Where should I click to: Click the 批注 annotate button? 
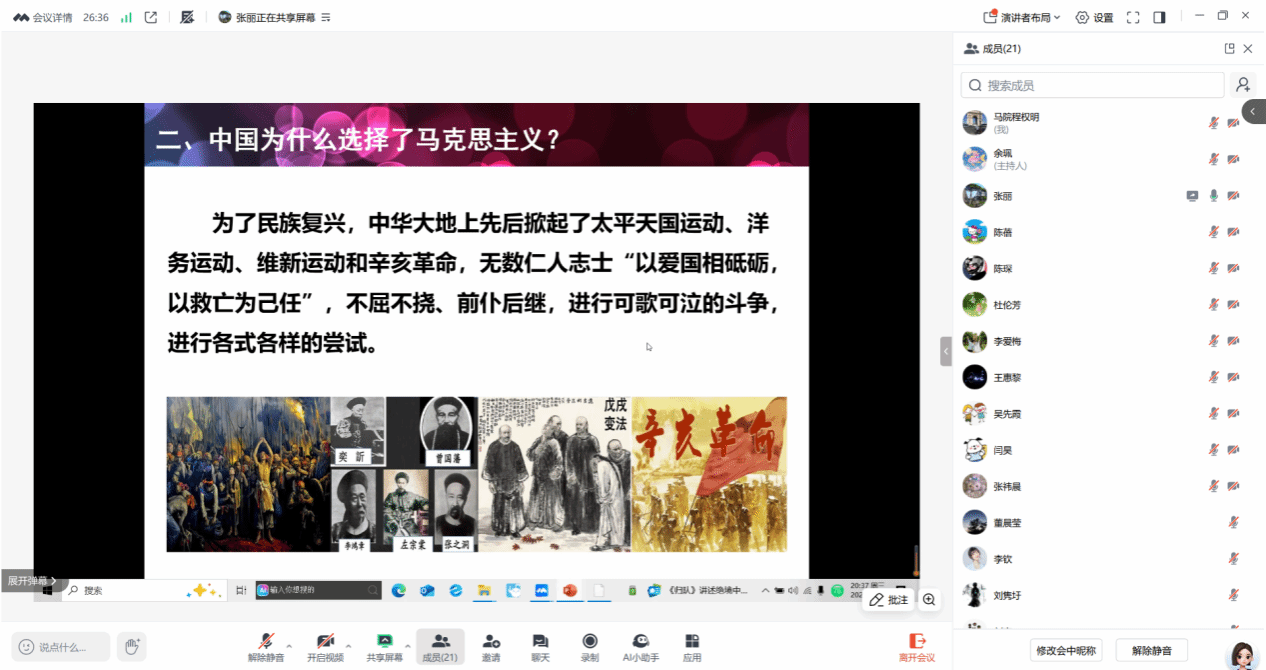[888, 599]
